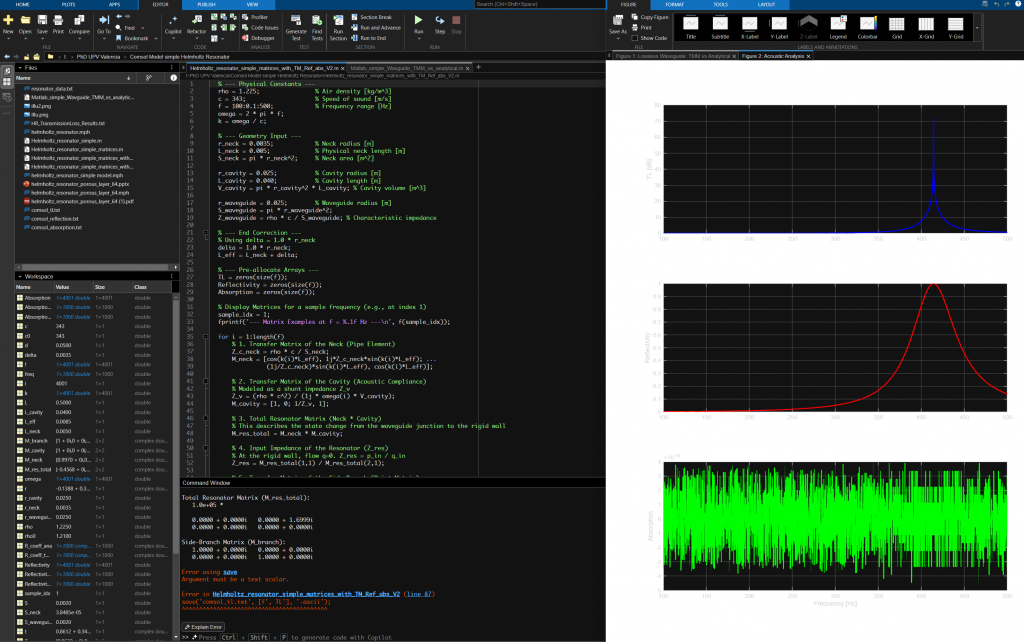Toggle code fold at line 21
The image size is (1024, 642).
pos(206,233)
